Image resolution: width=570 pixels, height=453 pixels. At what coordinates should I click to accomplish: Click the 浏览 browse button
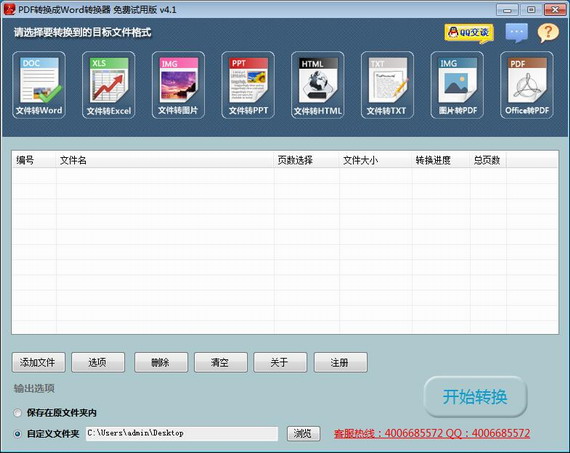304,433
